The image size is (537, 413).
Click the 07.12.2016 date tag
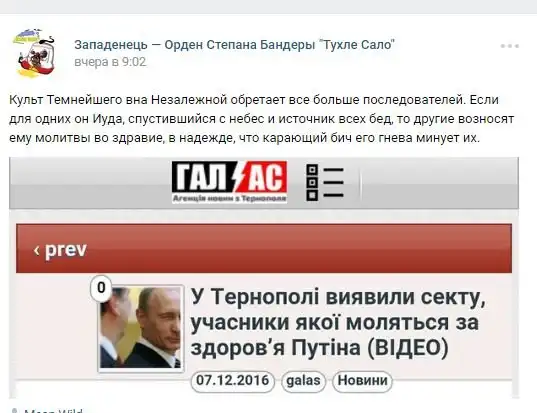pos(233,381)
